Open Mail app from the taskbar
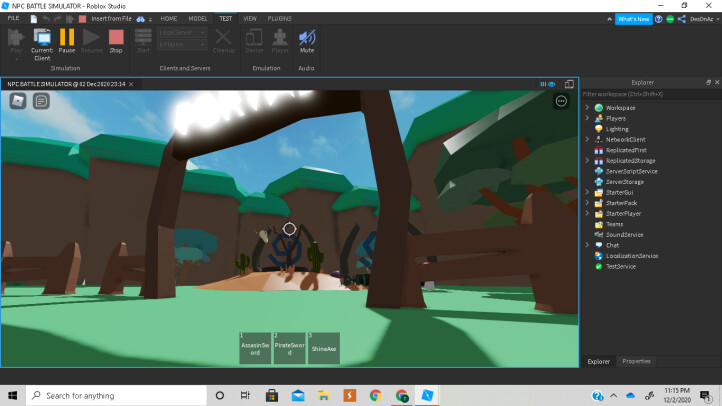The image size is (722, 406). point(298,395)
